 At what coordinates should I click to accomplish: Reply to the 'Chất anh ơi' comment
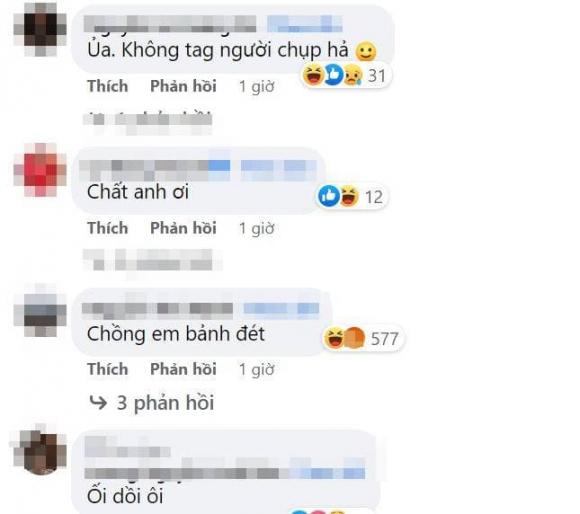(183, 228)
